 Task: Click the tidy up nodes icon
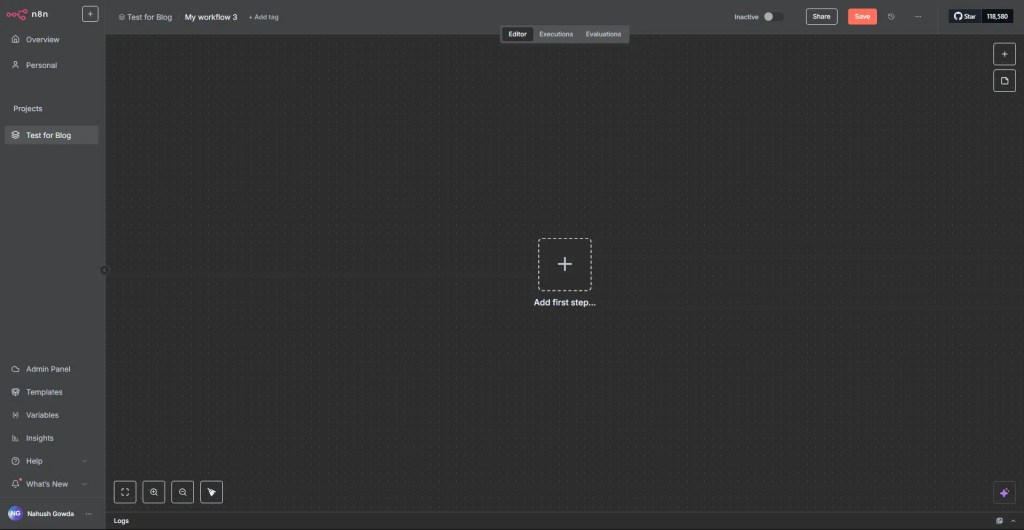point(211,492)
